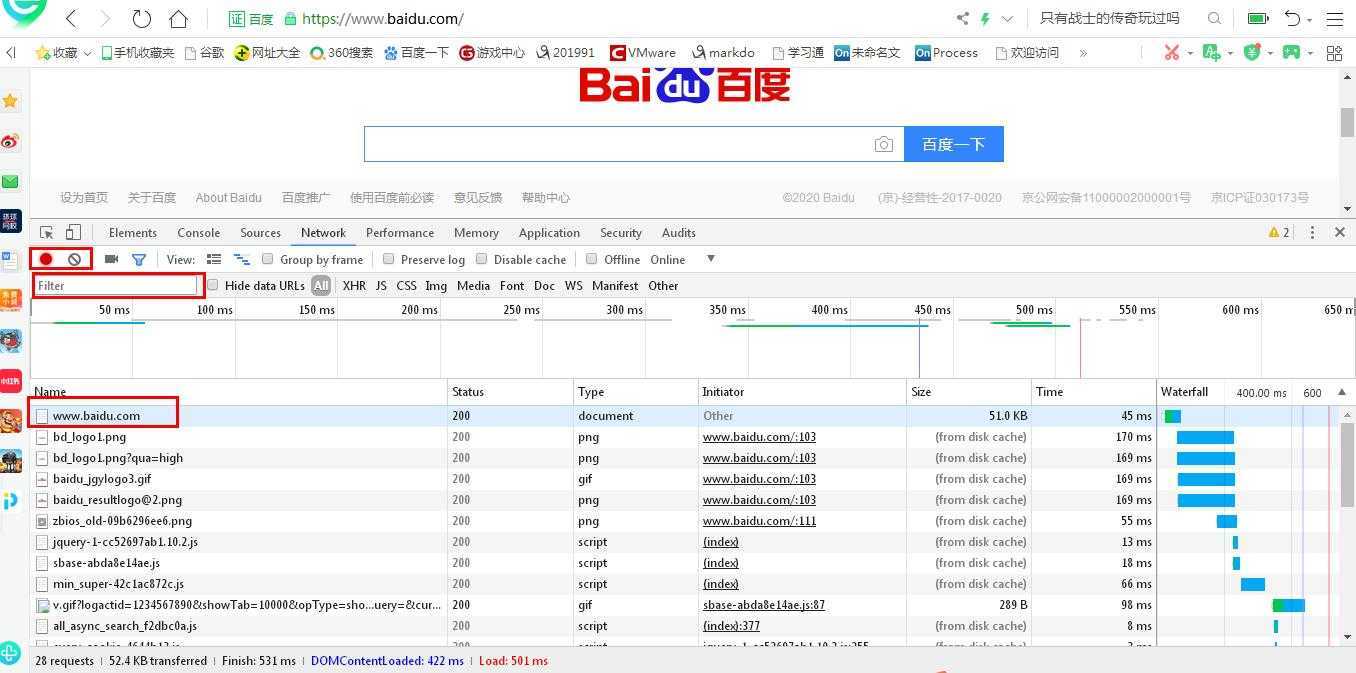Click the green lightning speed-mode icon
The image size is (1356, 673).
coord(986,18)
